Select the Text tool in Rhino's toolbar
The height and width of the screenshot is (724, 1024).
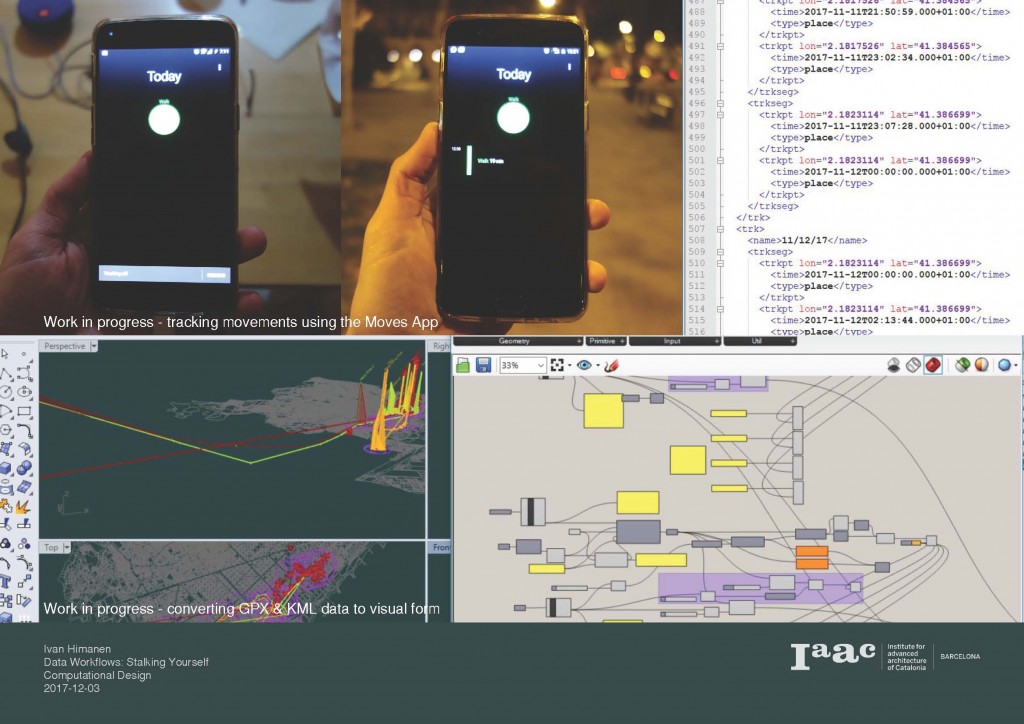[6, 580]
